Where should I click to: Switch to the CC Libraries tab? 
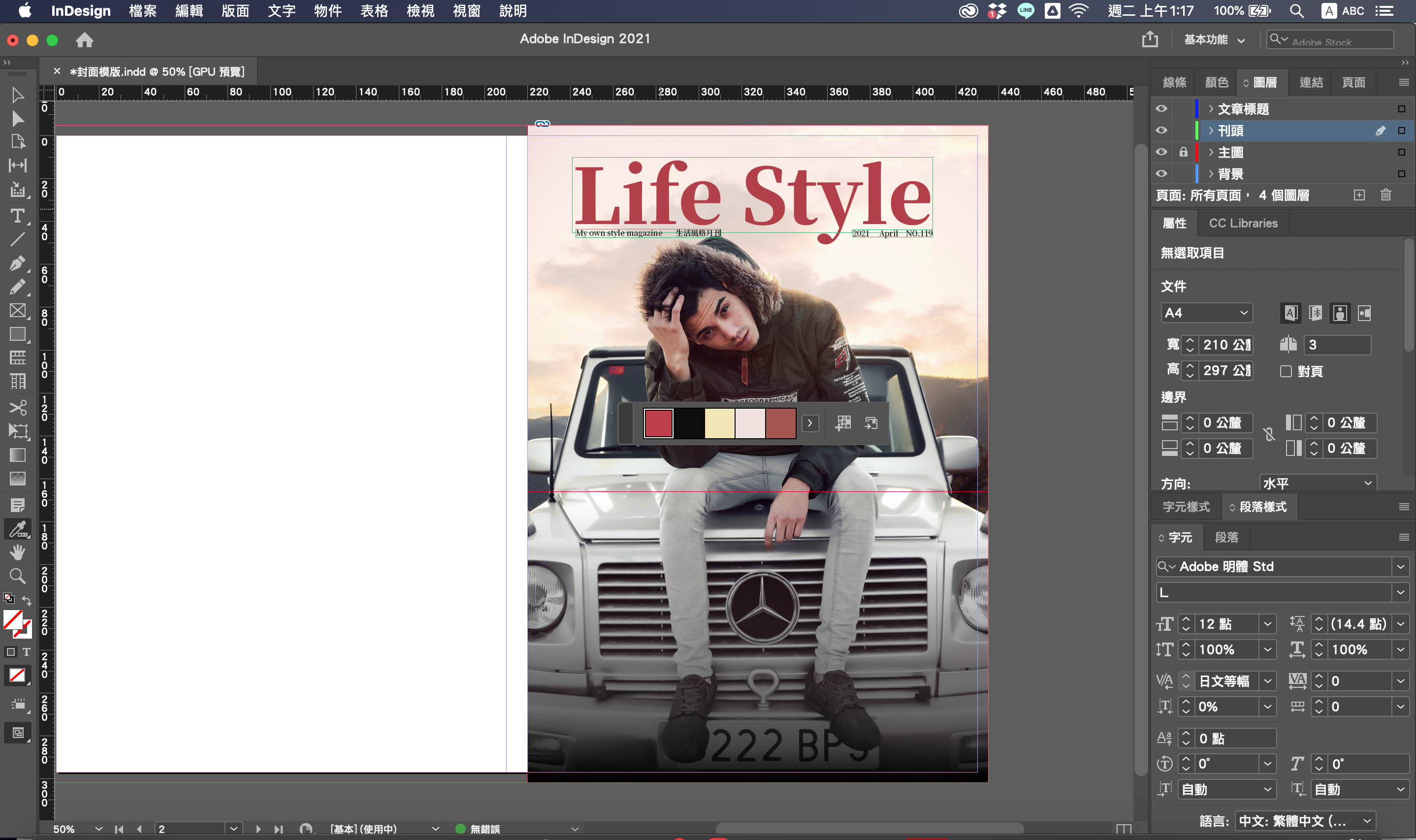(1243, 223)
